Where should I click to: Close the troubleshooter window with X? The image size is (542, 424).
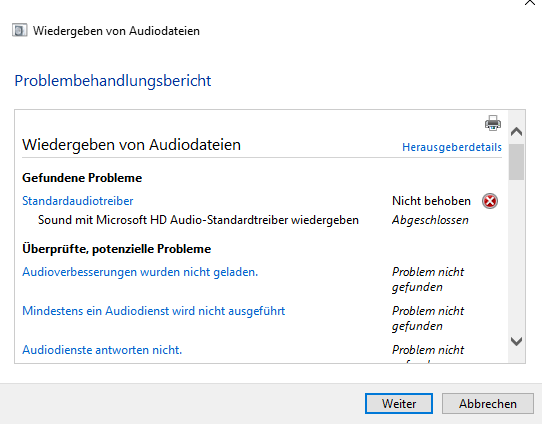530,2
